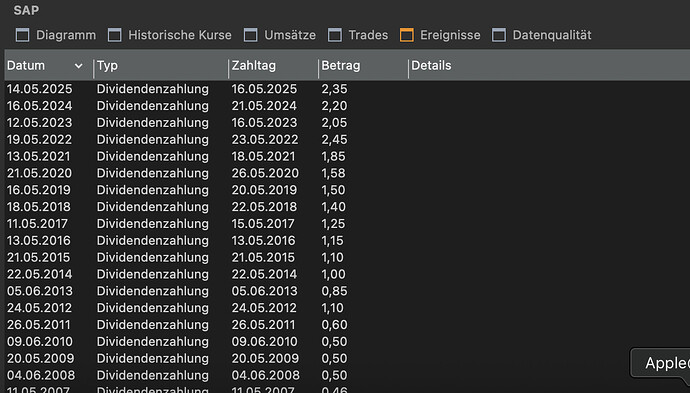The height and width of the screenshot is (393, 690).
Task: Click the Datenqualität tab icon
Action: [x=499, y=35]
